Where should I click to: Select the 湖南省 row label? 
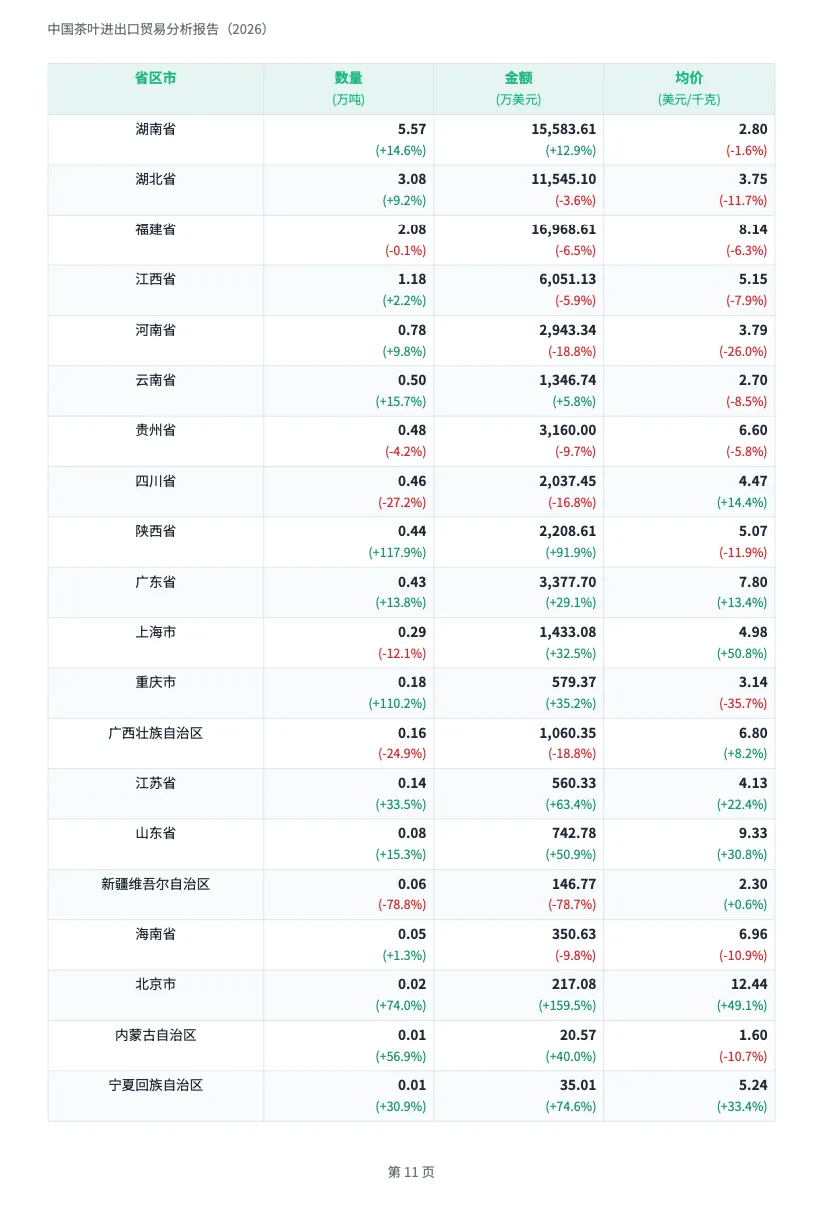tap(156, 129)
